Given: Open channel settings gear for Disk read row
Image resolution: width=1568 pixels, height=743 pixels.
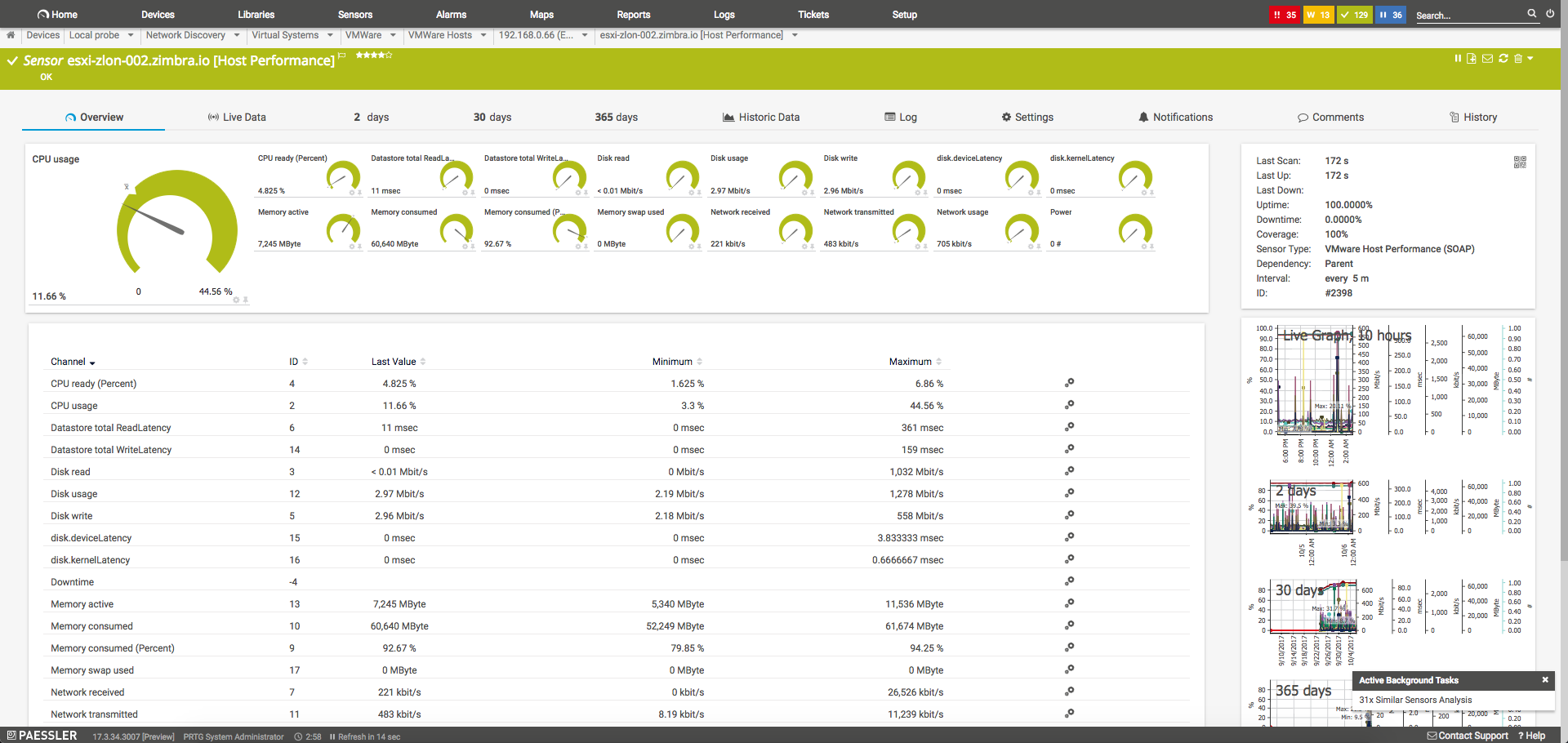Looking at the screenshot, I should point(1069,471).
